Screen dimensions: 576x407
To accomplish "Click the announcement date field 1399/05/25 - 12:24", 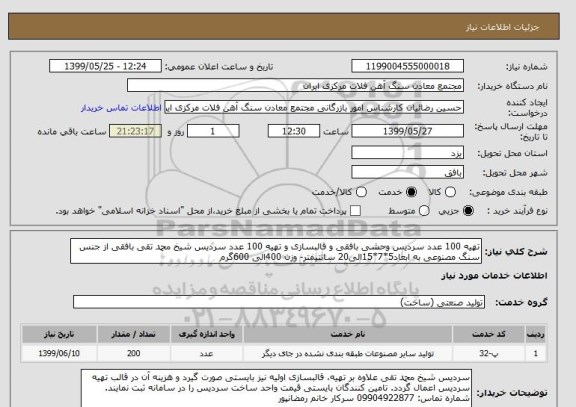I will tap(105, 66).
